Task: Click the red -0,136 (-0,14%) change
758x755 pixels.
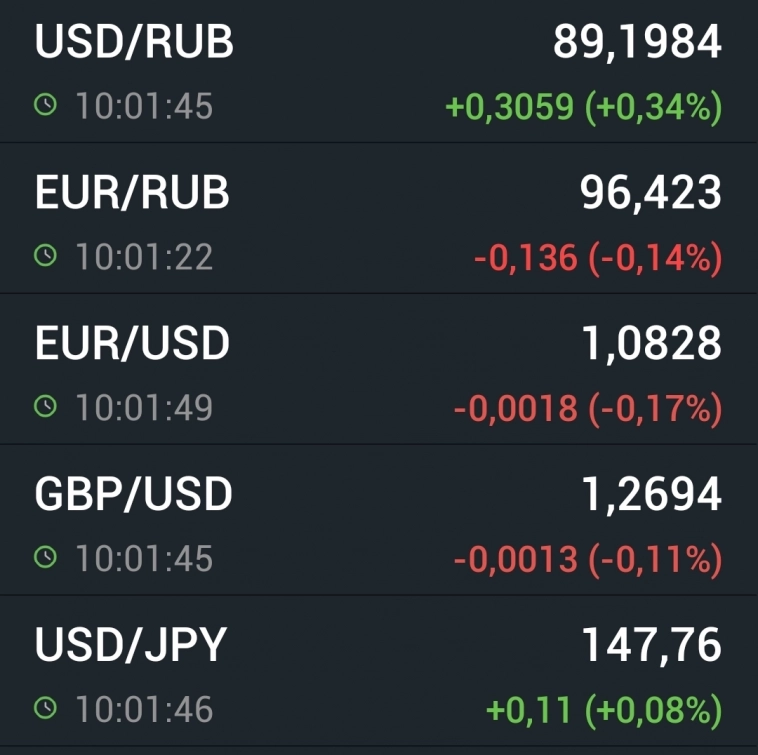Action: (597, 258)
